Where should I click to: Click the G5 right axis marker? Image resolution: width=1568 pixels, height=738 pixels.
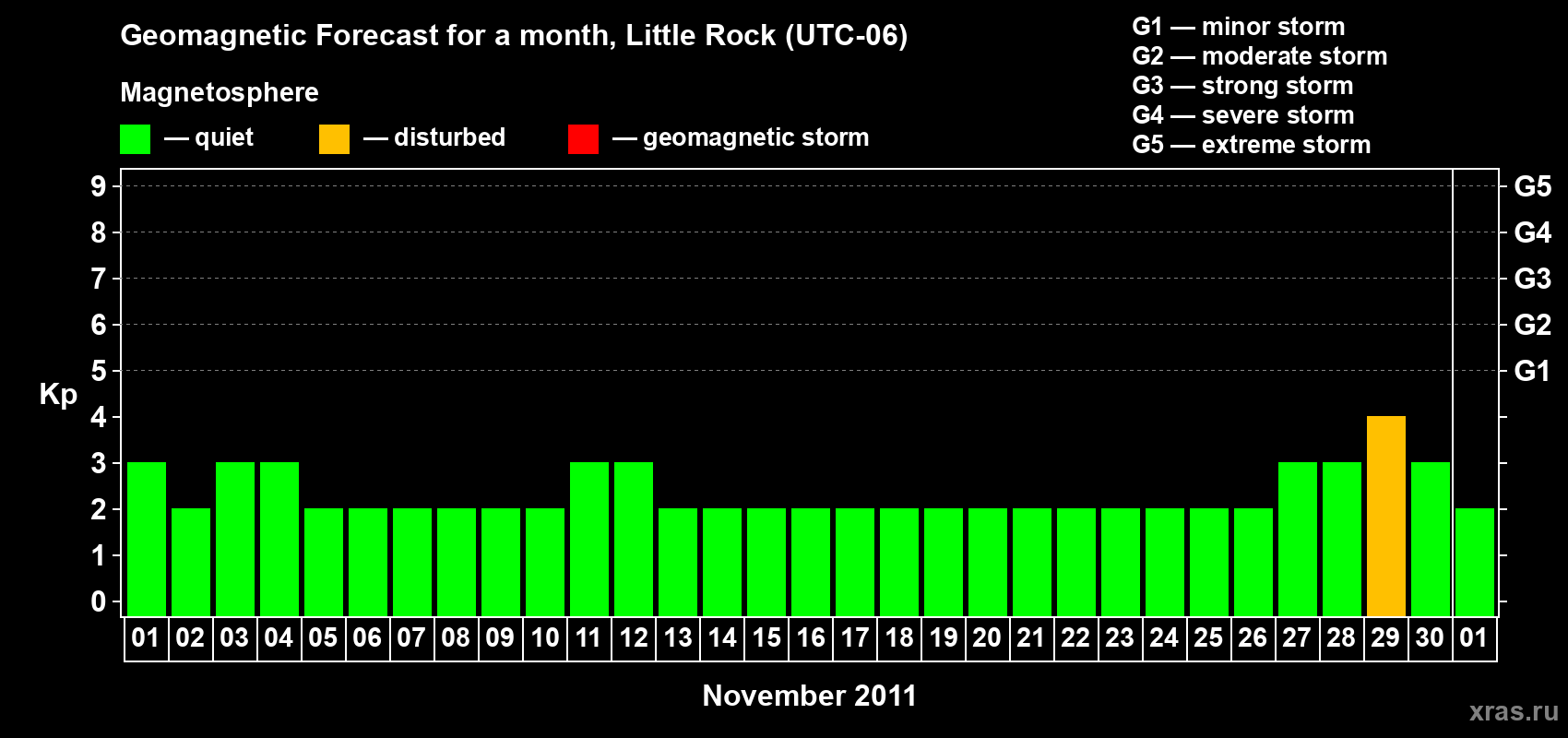click(1533, 186)
